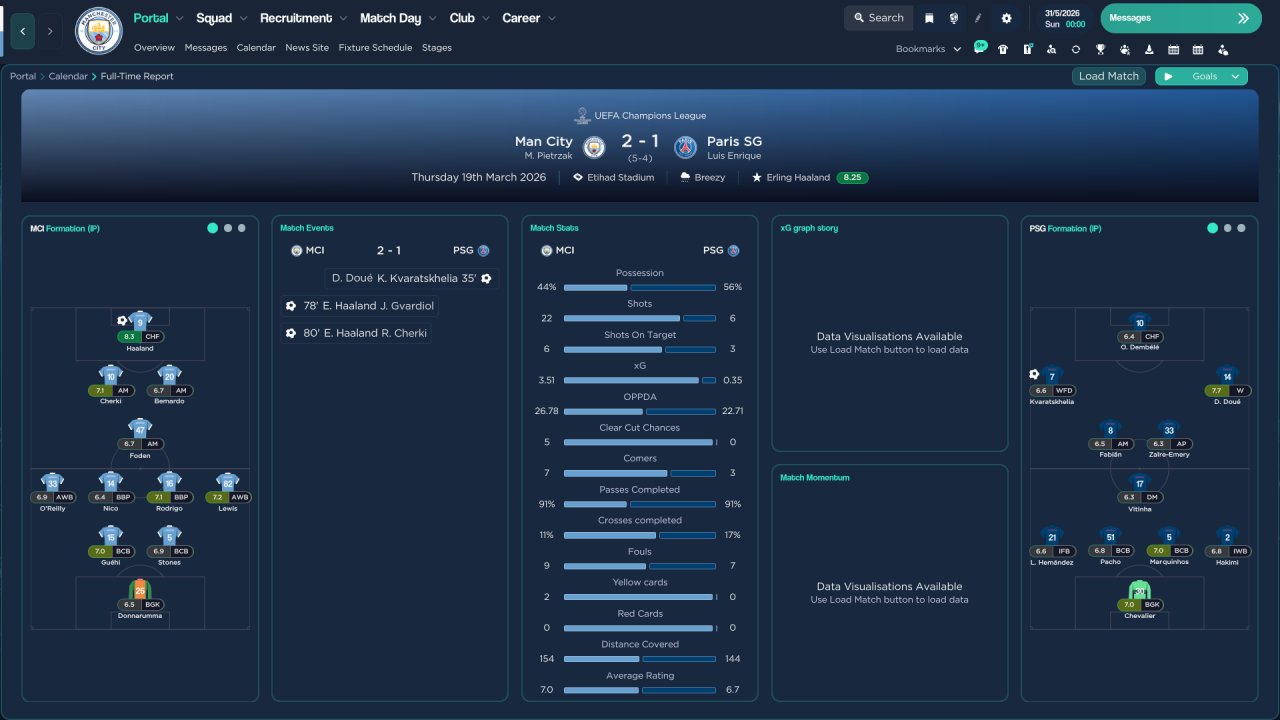
Task: Click the Etihad Stadium link
Action: pyautogui.click(x=620, y=177)
